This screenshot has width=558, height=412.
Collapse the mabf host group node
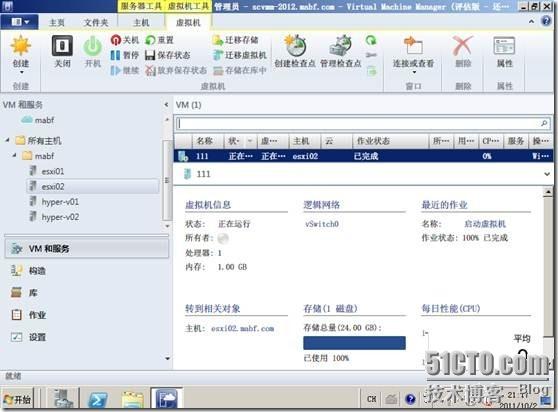14,155
